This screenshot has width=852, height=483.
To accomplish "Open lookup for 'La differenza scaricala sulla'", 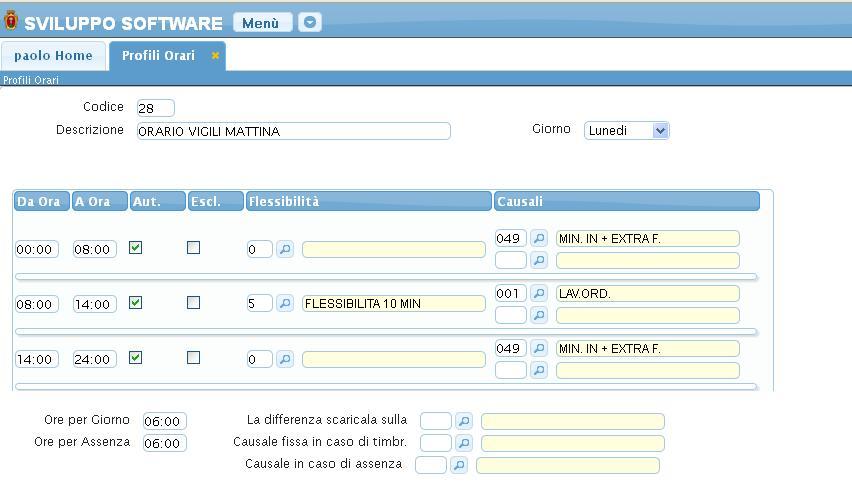I will tap(463, 421).
